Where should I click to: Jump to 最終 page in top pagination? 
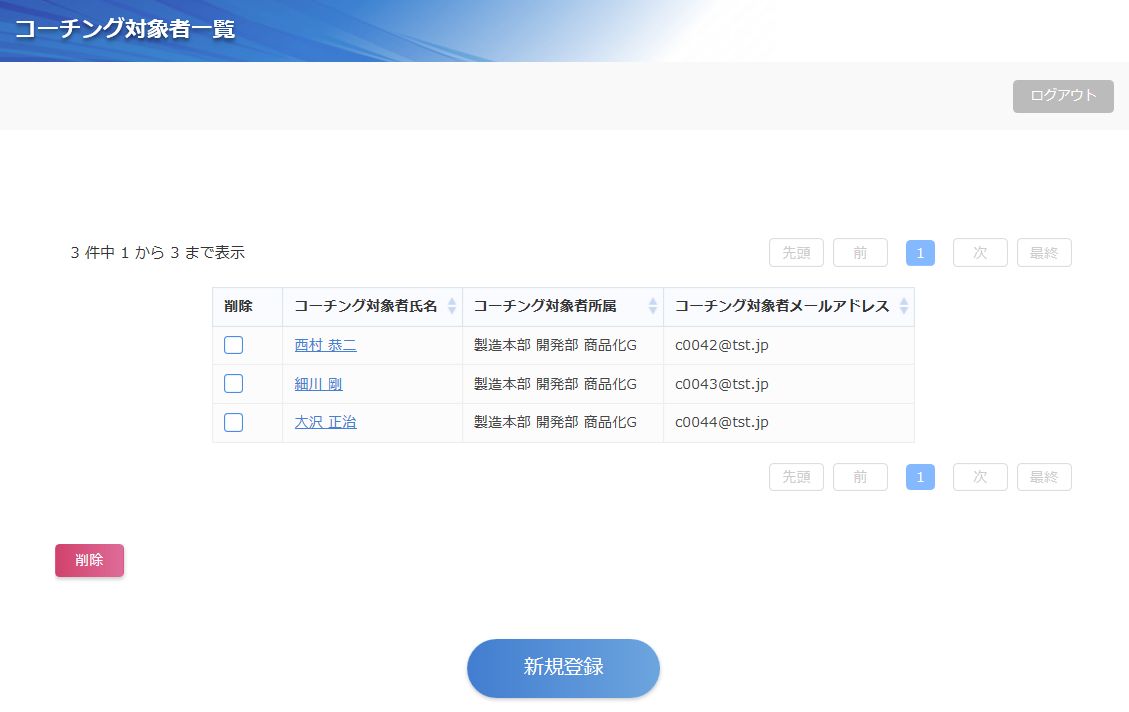pyautogui.click(x=1044, y=253)
